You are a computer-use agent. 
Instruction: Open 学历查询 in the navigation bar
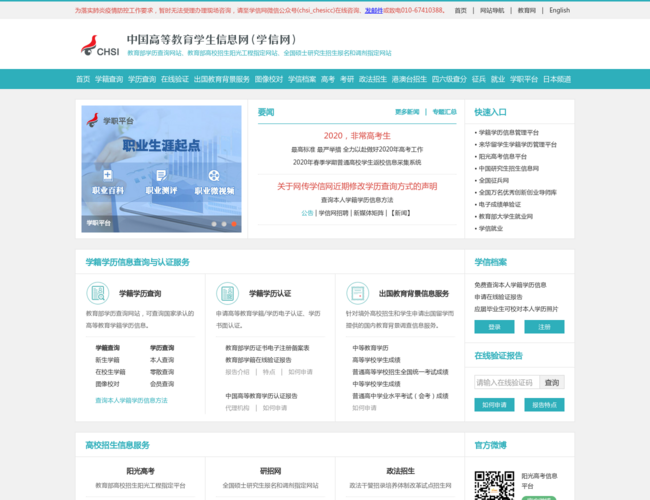[x=142, y=79]
